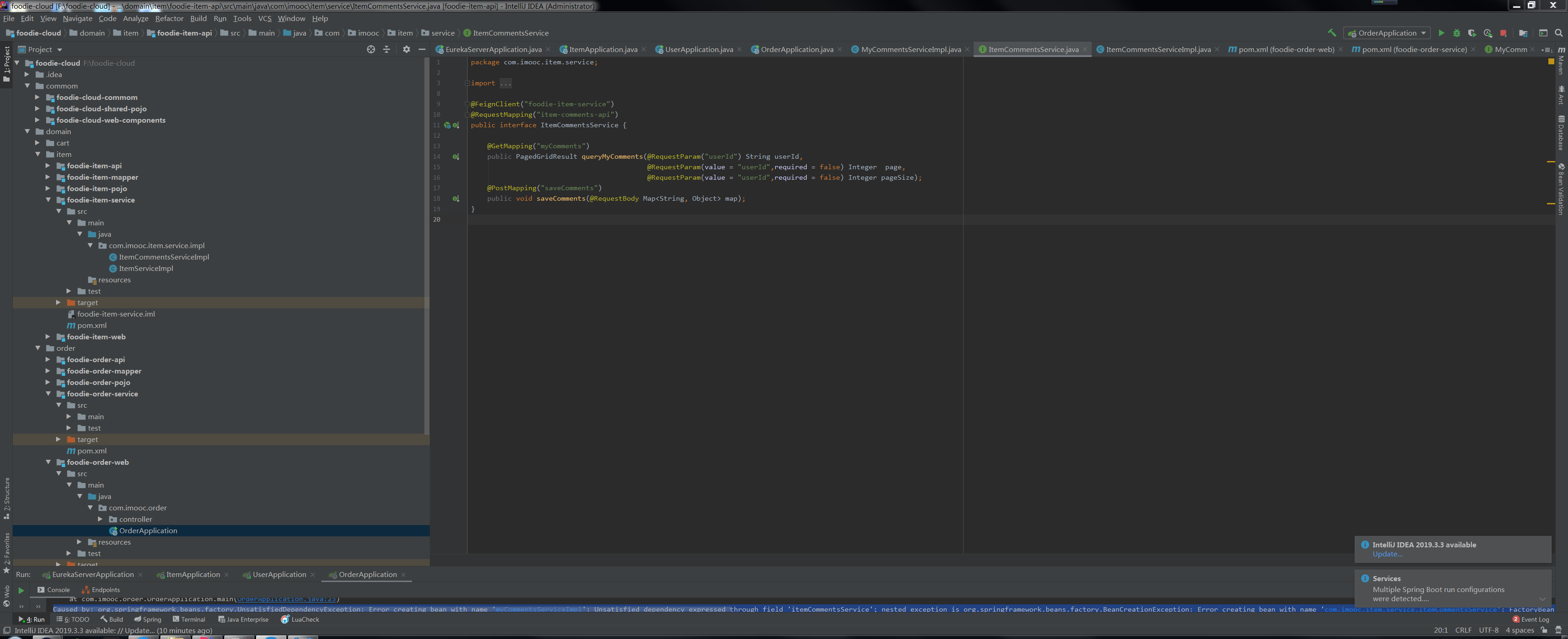Click the Search Everywhere magnifier
The image size is (1568, 639).
click(x=1559, y=33)
